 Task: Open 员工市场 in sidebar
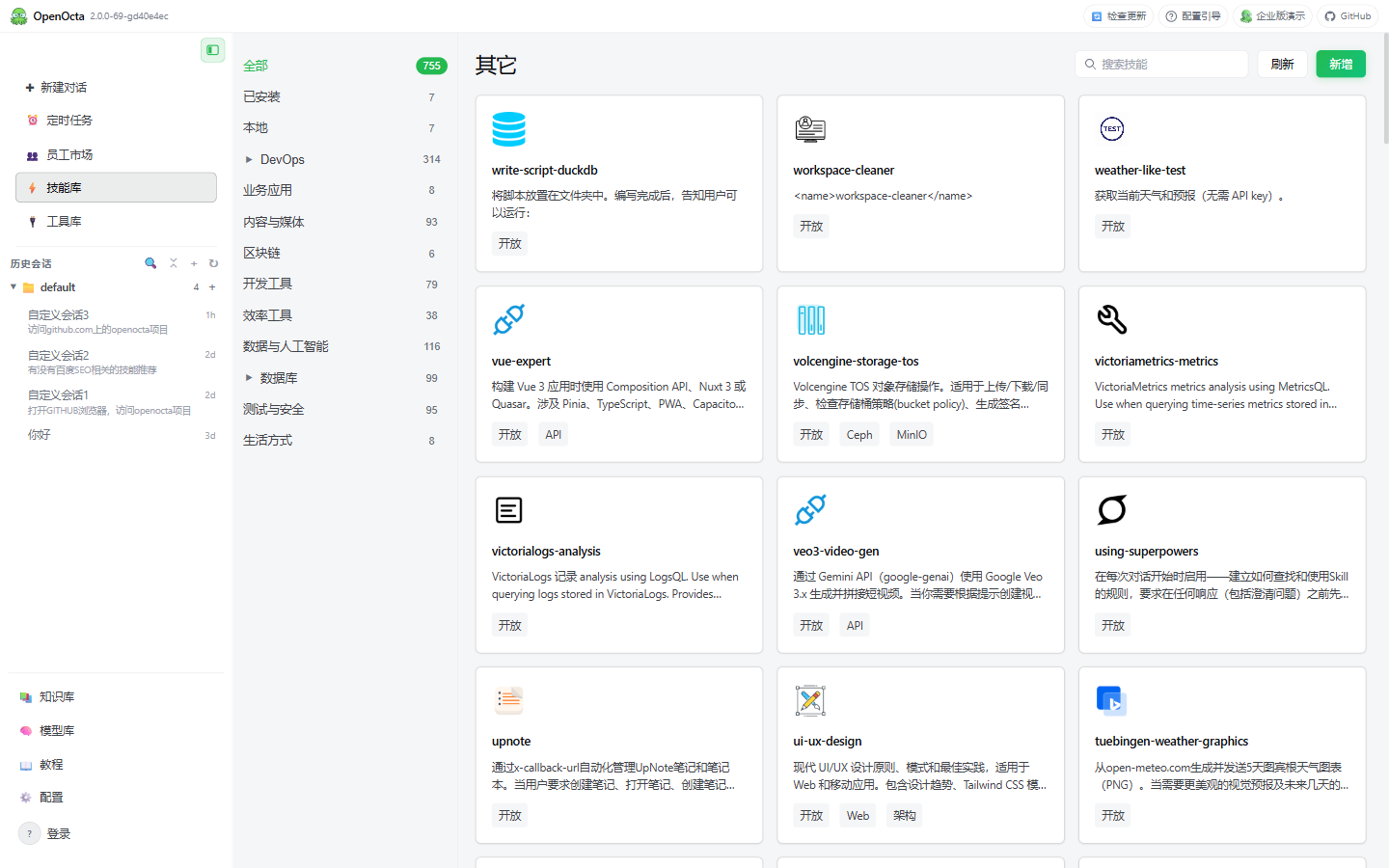[116, 154]
